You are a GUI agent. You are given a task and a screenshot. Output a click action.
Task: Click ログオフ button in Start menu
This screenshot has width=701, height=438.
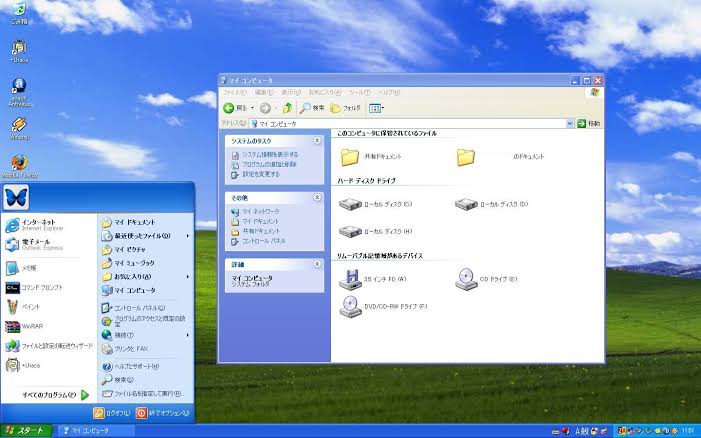112,413
